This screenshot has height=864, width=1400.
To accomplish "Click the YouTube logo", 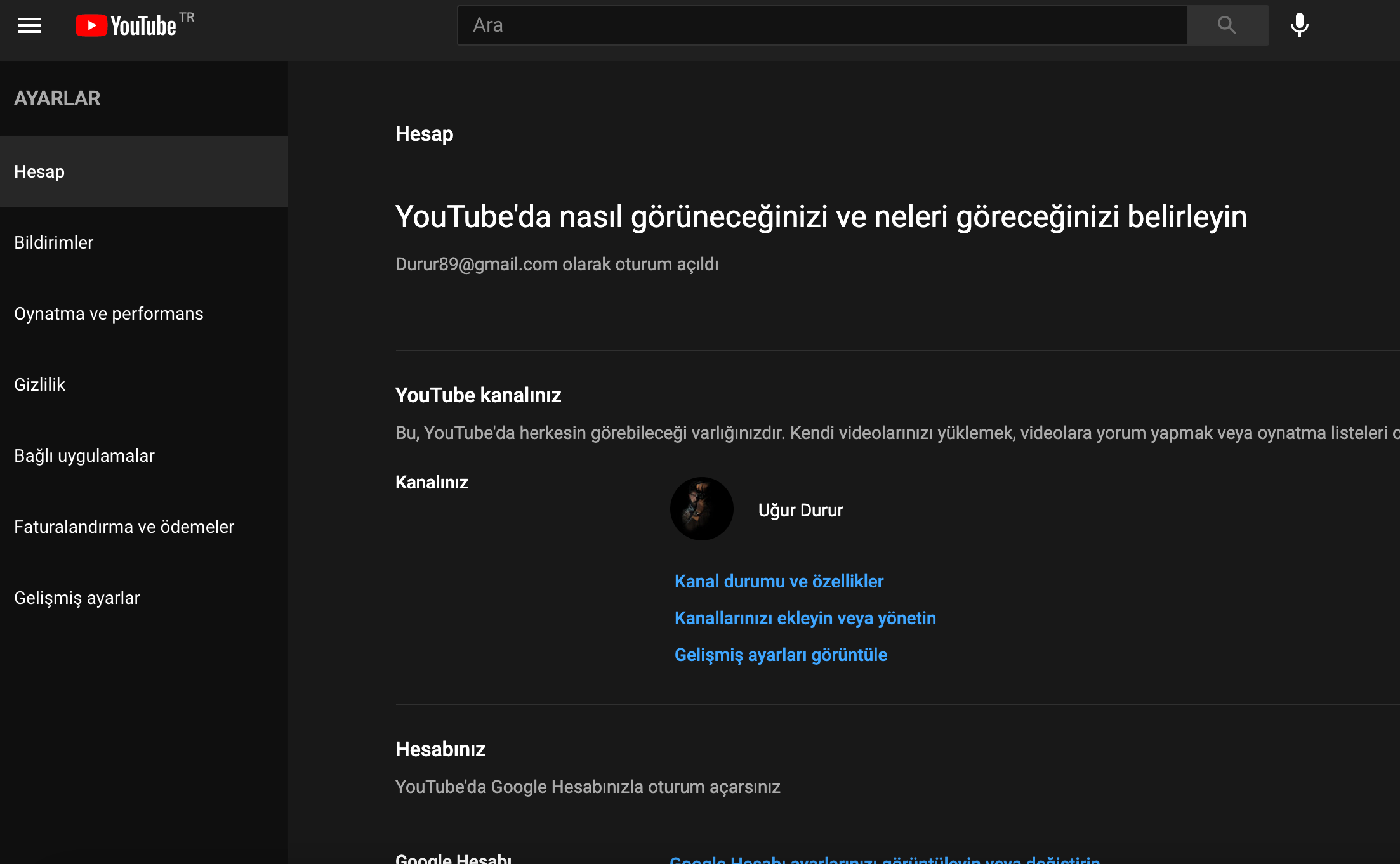I will 126,25.
